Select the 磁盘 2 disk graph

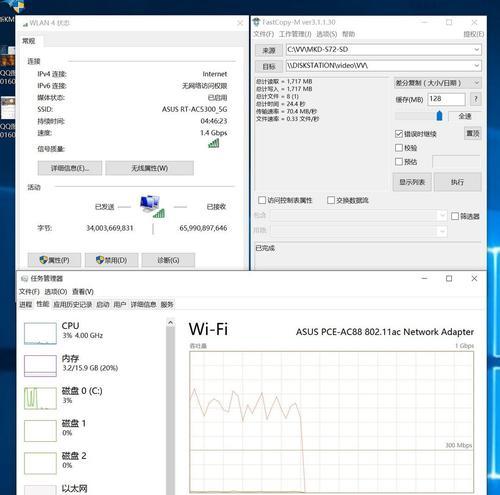coord(40,463)
